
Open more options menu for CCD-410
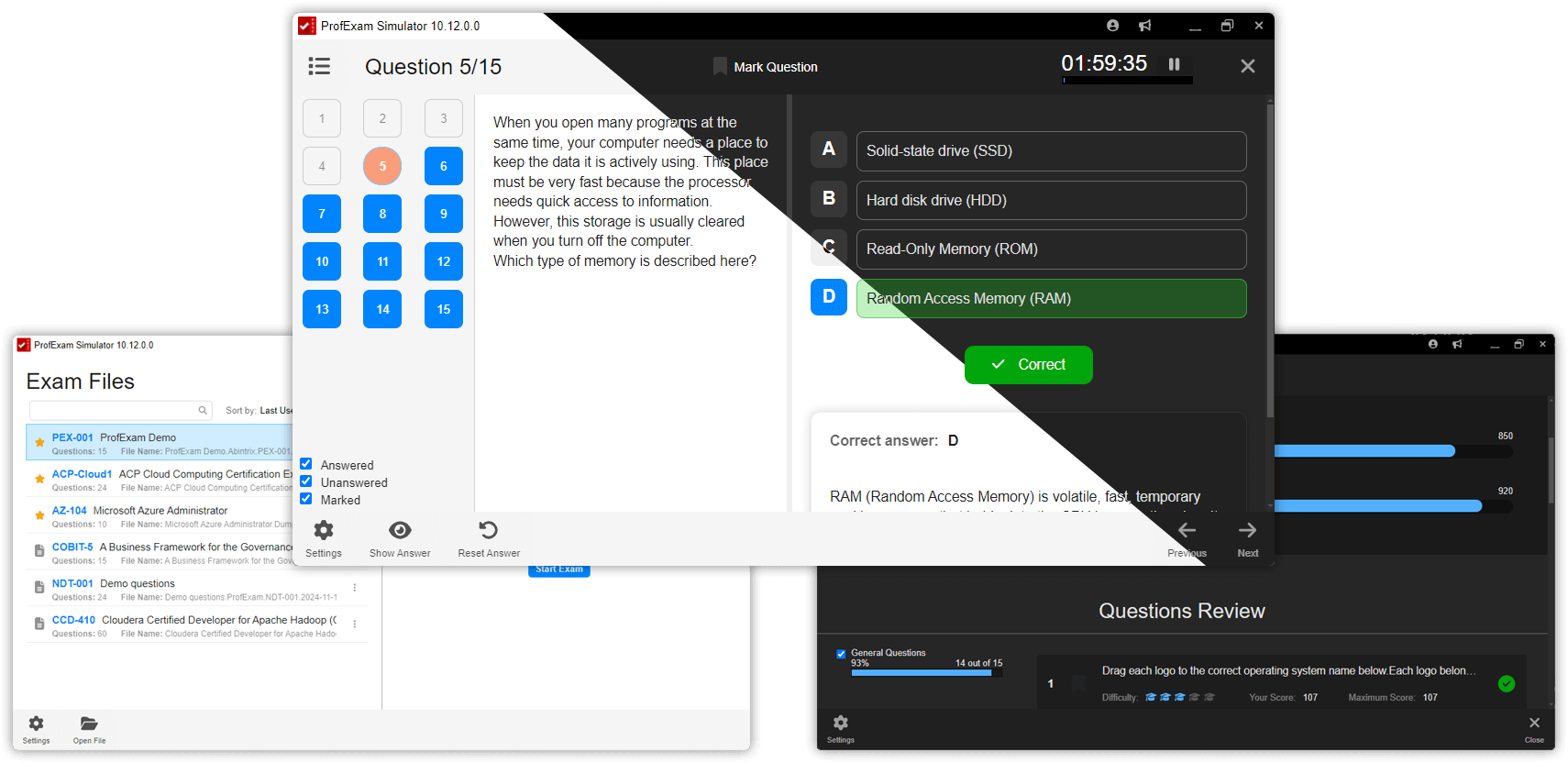click(x=355, y=625)
